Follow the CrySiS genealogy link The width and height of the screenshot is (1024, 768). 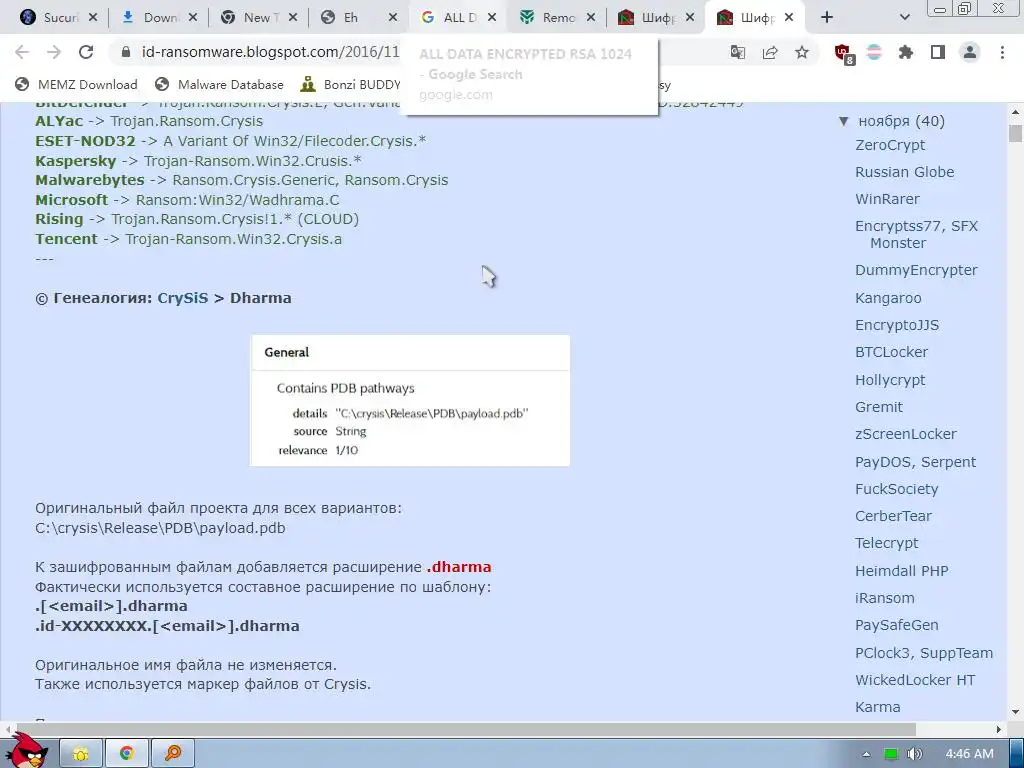183,298
